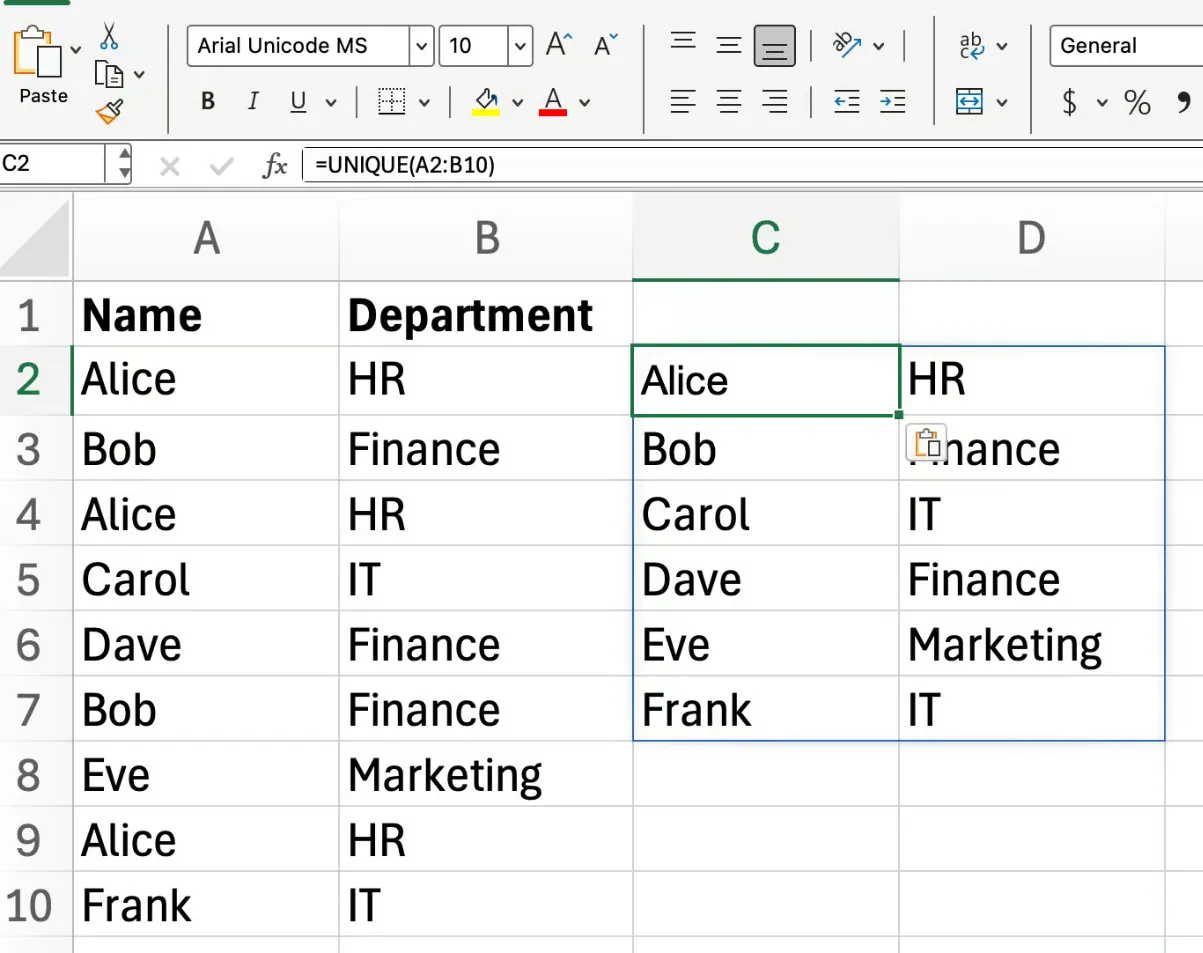Apply italic formatting
This screenshot has width=1203, height=953.
(x=252, y=101)
